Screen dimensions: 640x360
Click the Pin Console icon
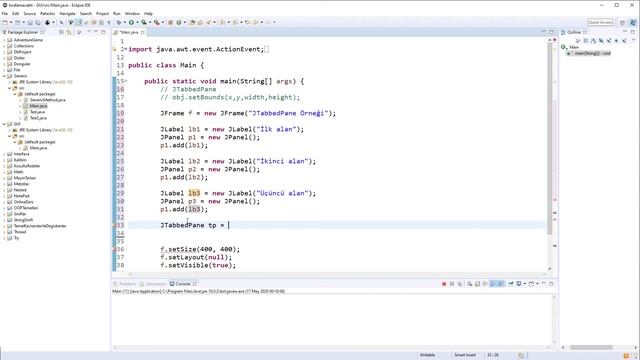tap(511, 284)
